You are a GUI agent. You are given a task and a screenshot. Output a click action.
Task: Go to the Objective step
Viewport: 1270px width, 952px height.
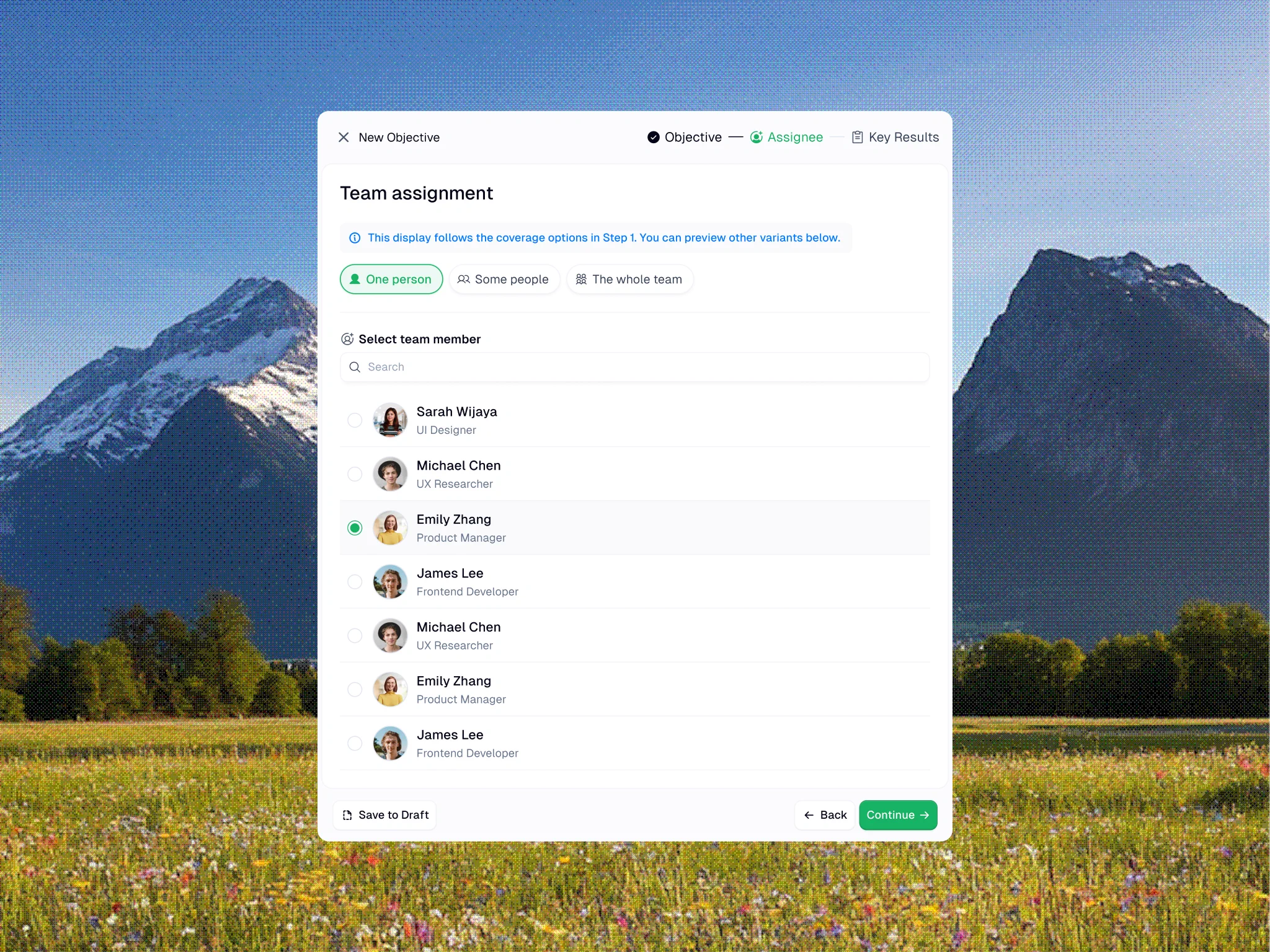point(685,137)
